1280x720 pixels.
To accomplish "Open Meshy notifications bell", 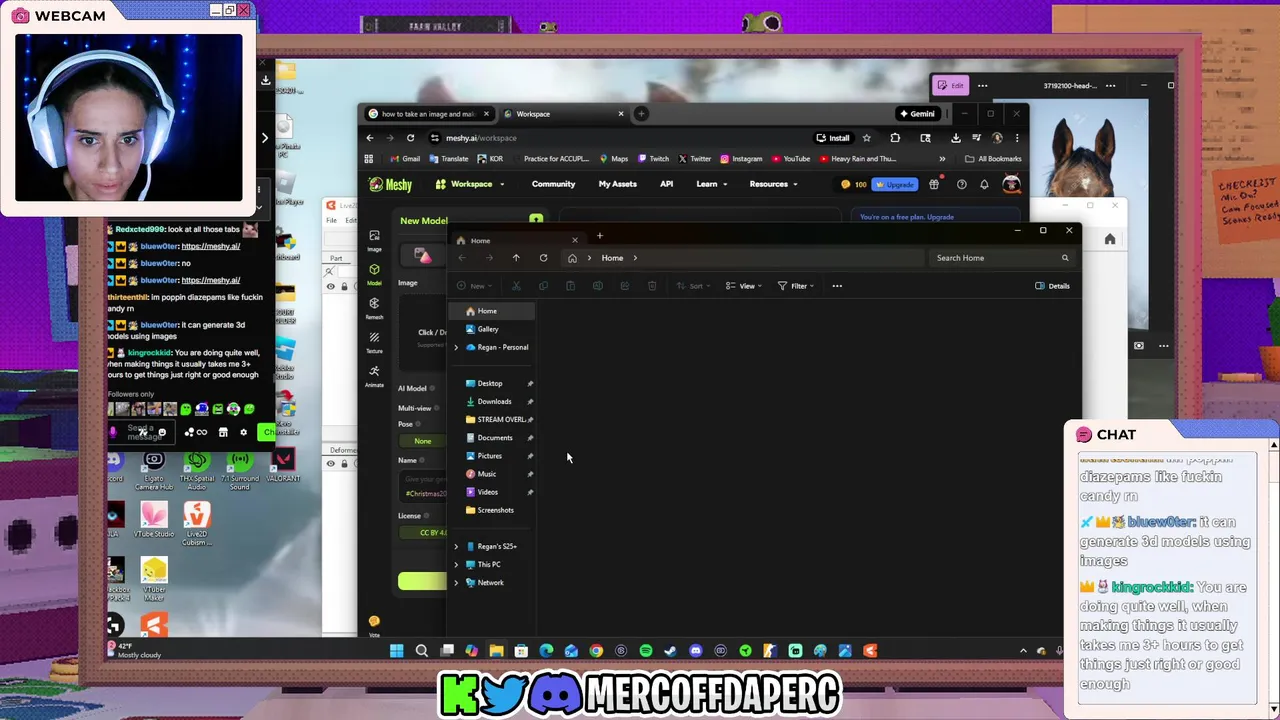I will pyautogui.click(x=984, y=184).
